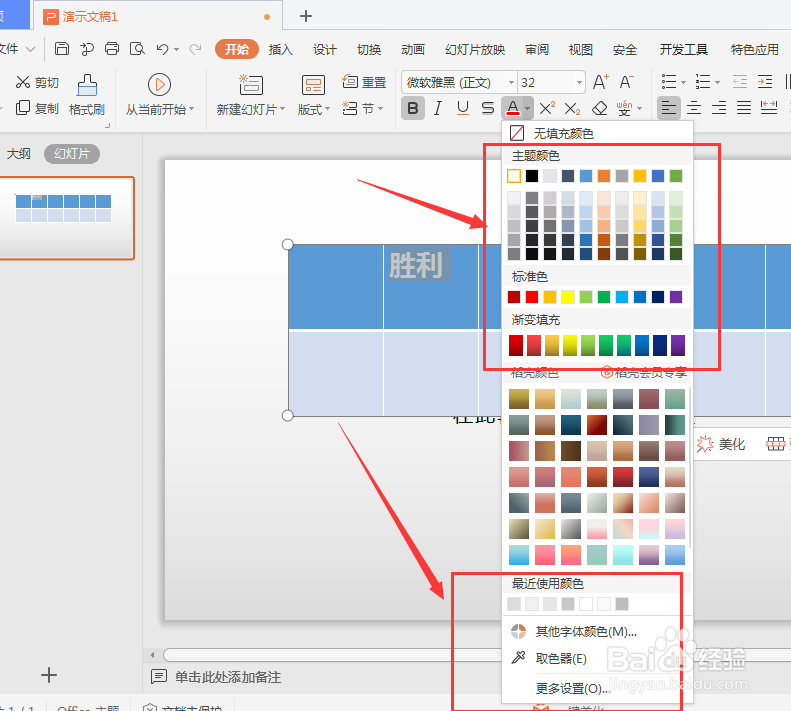Click the Beautify (美化) button
This screenshot has width=791, height=711.
pyautogui.click(x=720, y=444)
